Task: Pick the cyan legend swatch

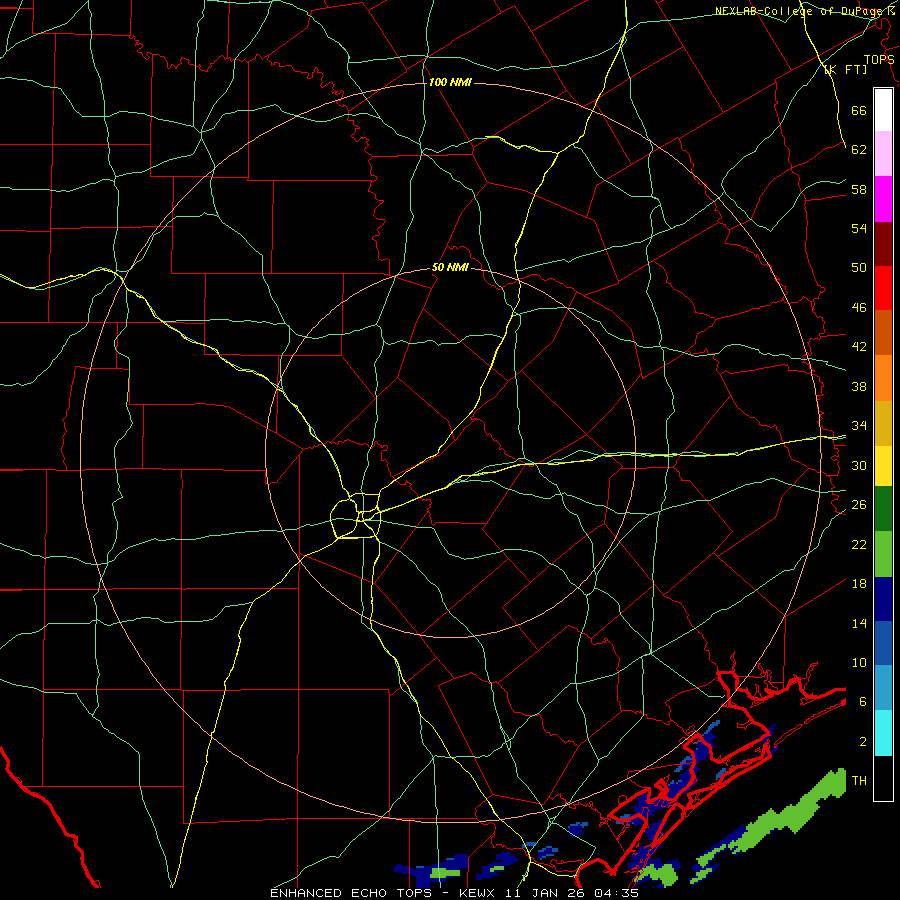Action: [x=883, y=733]
